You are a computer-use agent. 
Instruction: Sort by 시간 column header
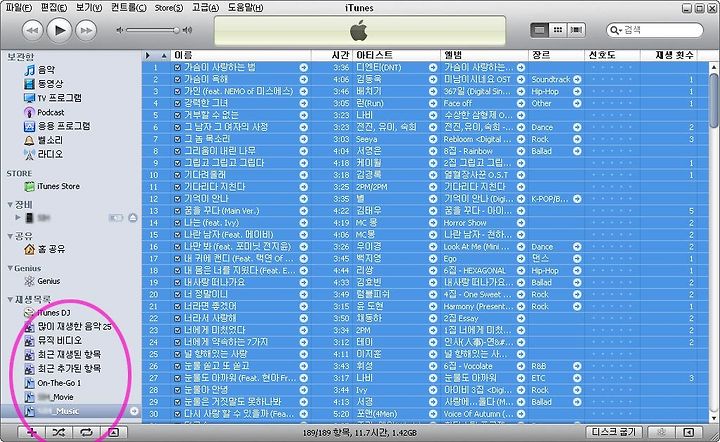[x=332, y=56]
